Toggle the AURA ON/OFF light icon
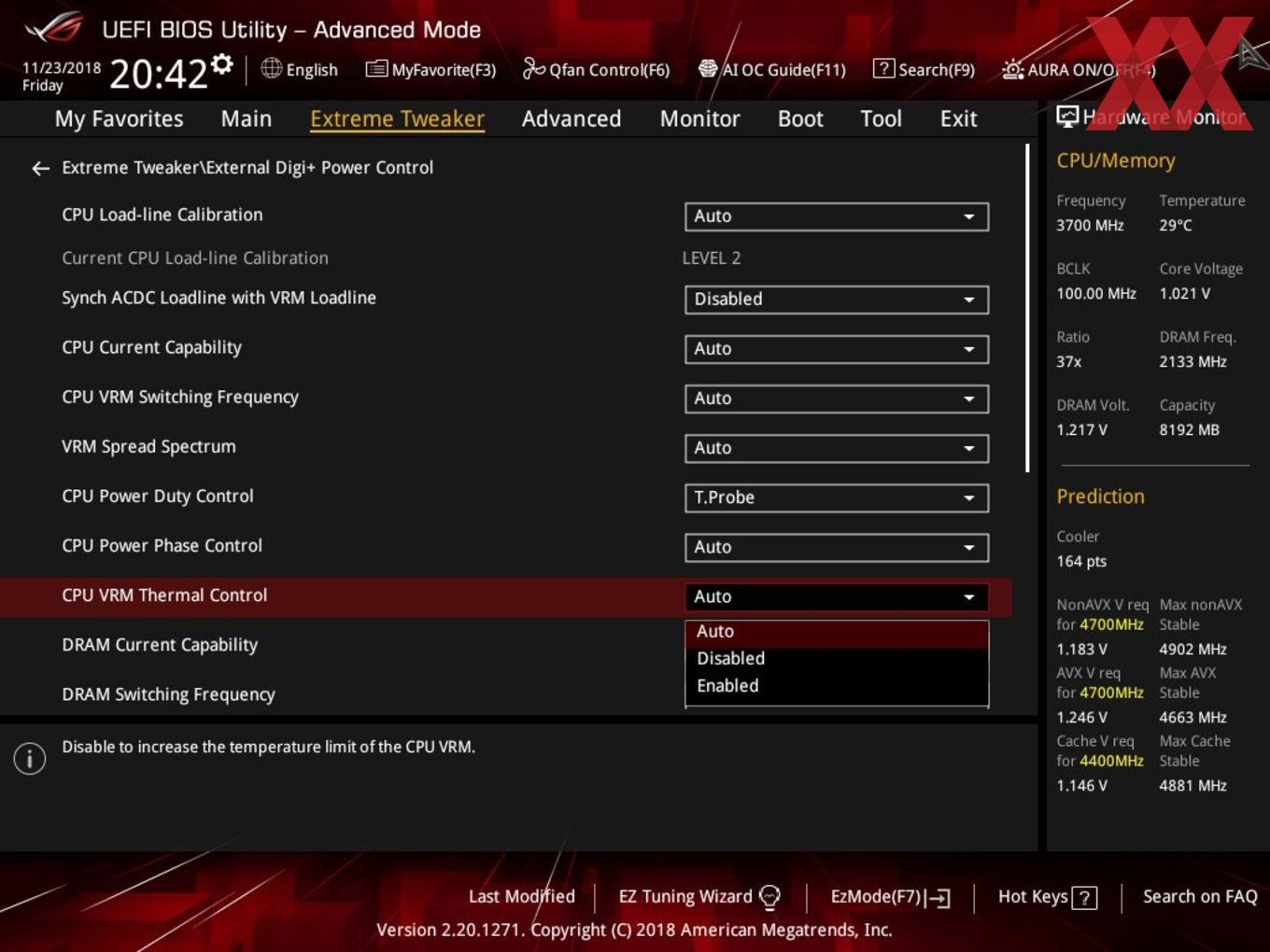 [1012, 69]
